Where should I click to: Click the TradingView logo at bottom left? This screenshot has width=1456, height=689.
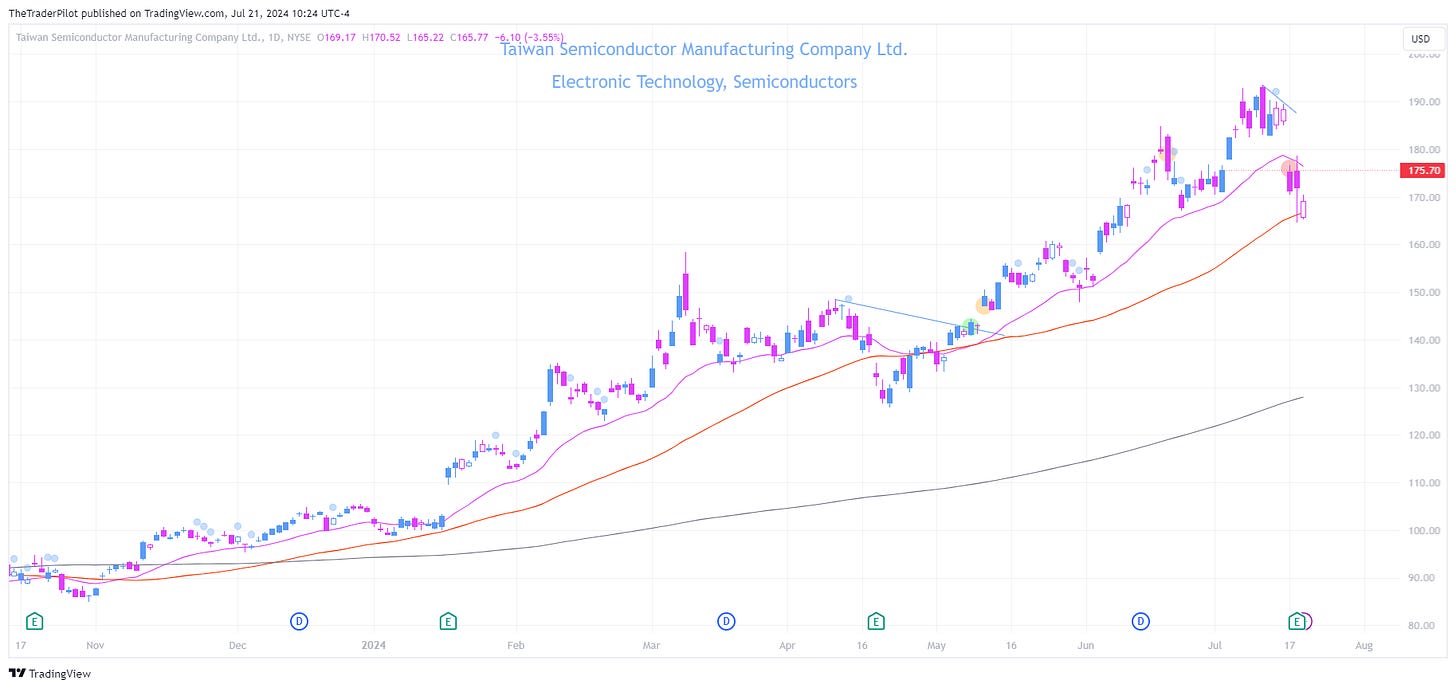pyautogui.click(x=50, y=674)
